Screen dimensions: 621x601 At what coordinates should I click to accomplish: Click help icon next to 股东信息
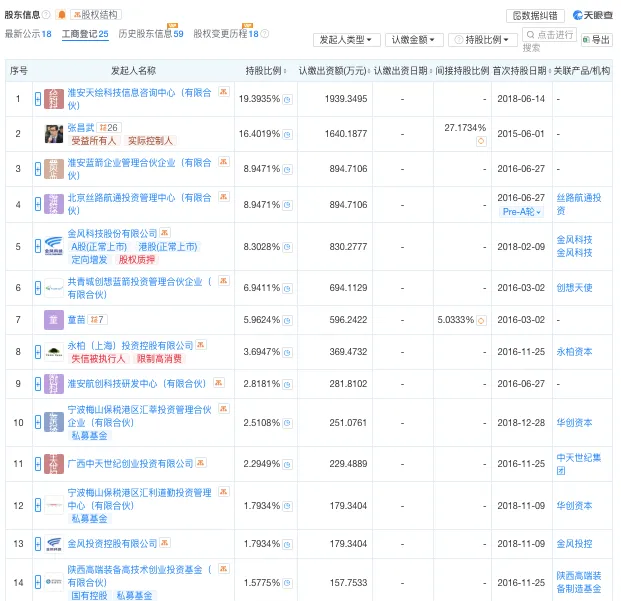click(46, 15)
